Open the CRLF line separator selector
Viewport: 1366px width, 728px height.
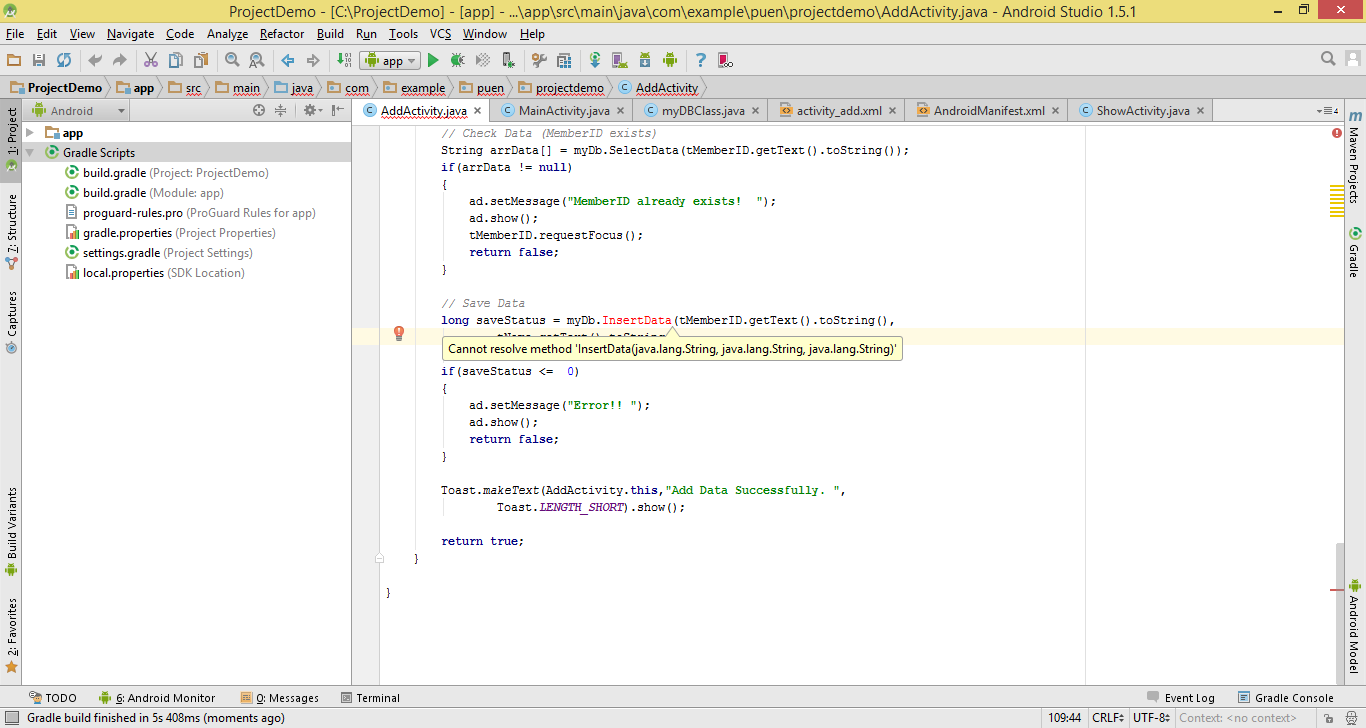[1109, 718]
